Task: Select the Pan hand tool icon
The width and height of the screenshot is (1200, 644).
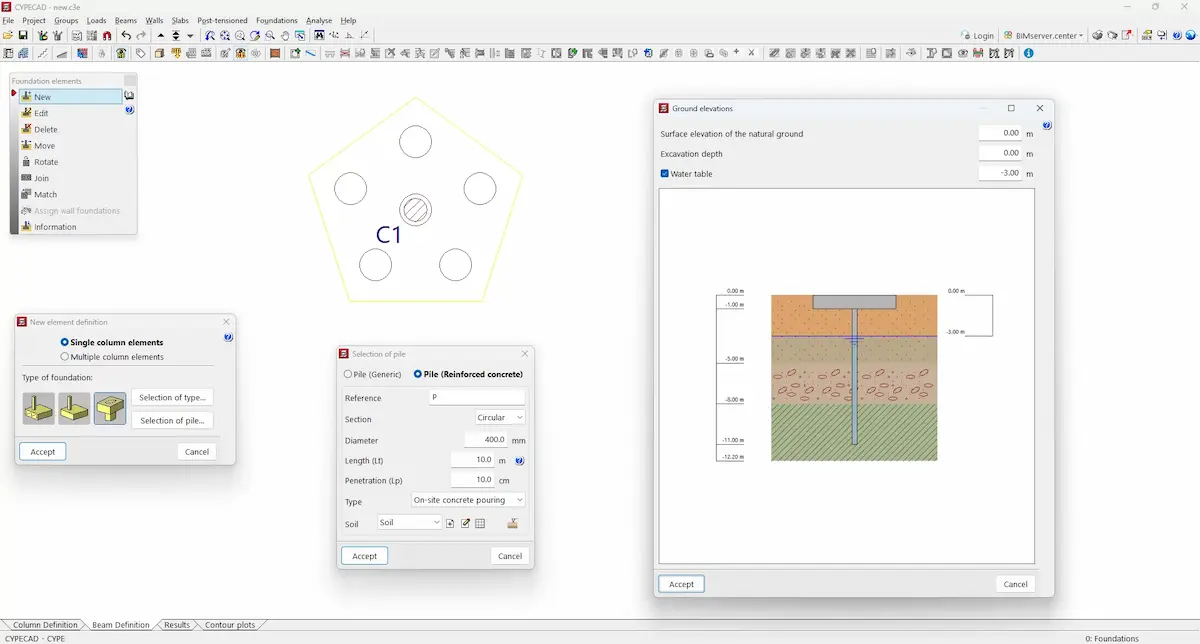Action: 285,35
